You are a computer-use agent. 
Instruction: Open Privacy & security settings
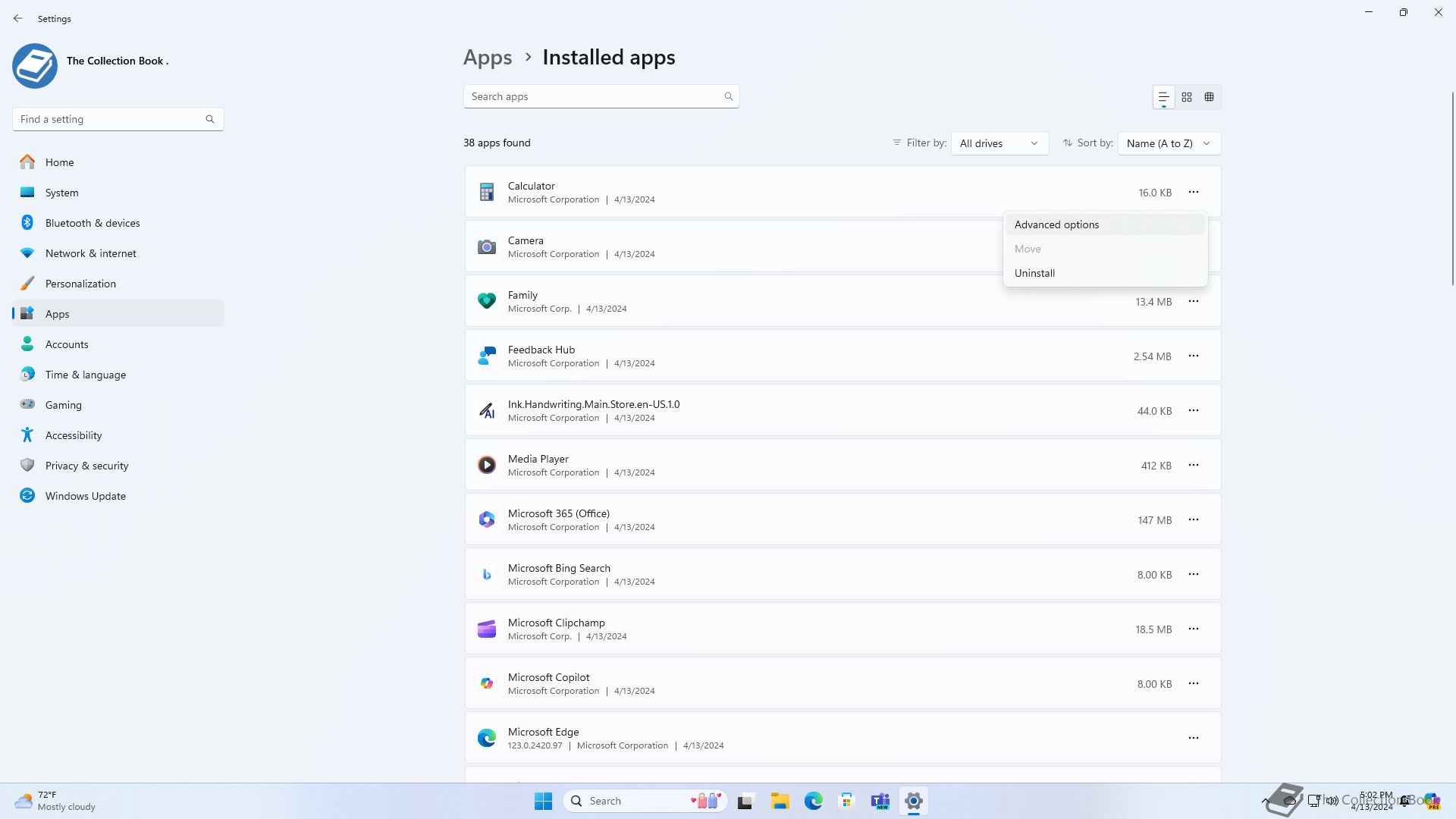(x=118, y=466)
